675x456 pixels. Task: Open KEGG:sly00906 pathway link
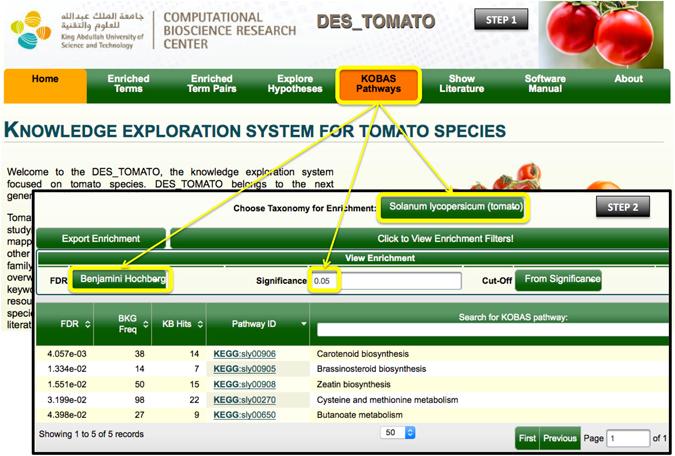[245, 354]
